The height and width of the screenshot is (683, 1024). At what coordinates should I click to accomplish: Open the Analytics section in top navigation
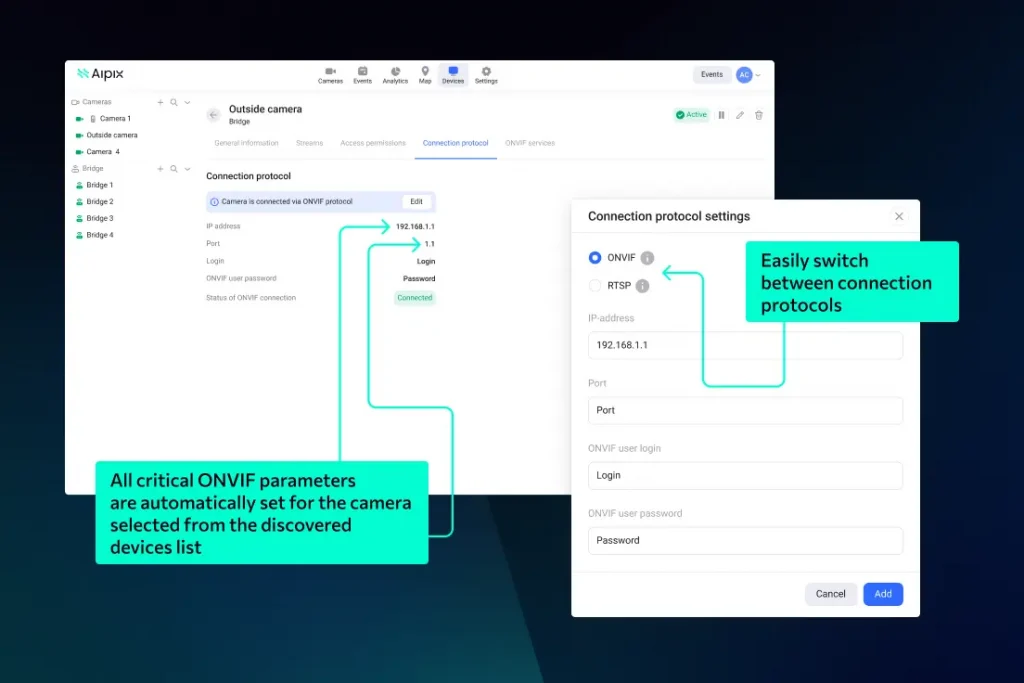click(x=395, y=75)
